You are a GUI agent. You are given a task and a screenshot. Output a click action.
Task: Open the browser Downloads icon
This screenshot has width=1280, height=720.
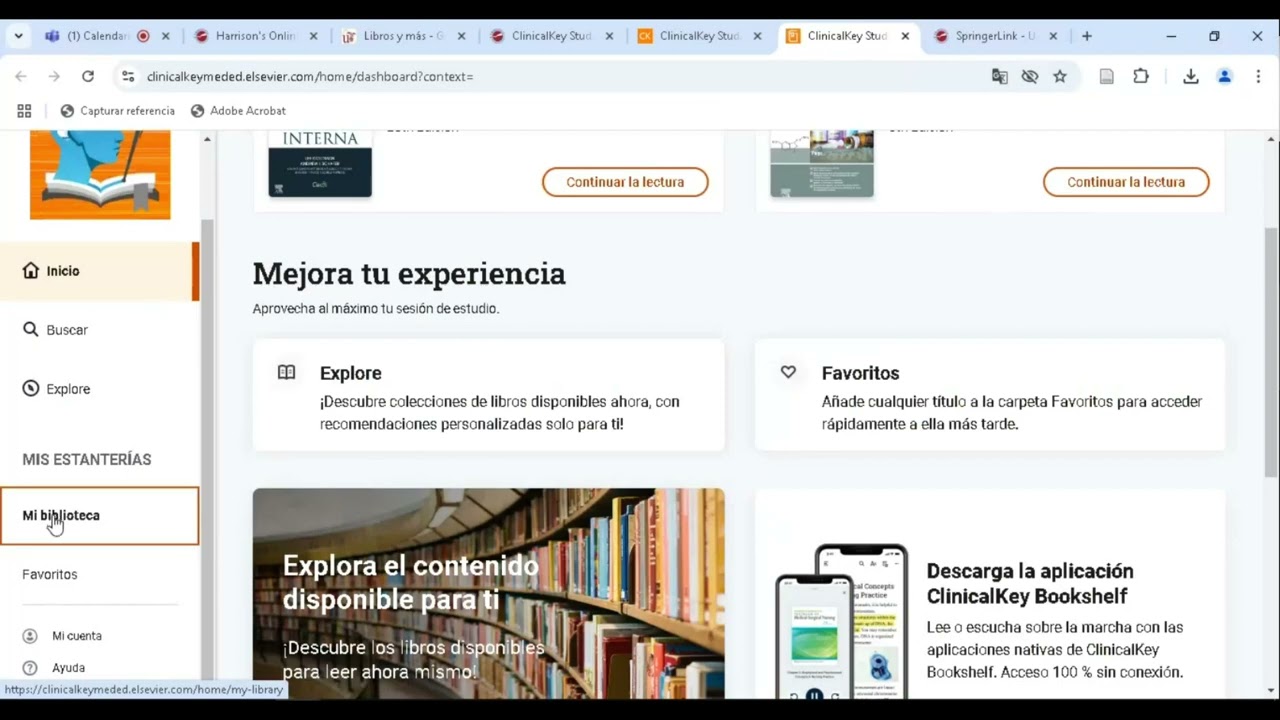[x=1190, y=76]
